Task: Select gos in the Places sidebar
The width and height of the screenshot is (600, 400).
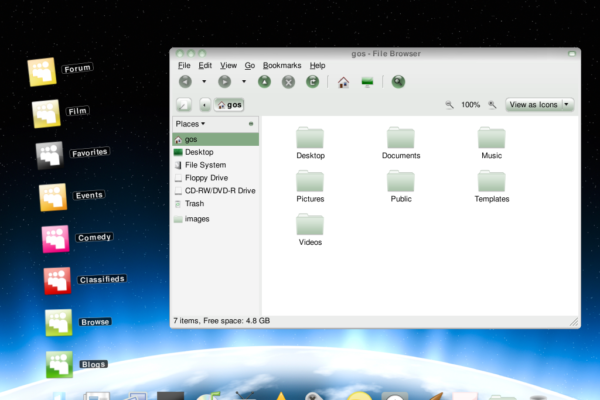Action: pyautogui.click(x=216, y=139)
